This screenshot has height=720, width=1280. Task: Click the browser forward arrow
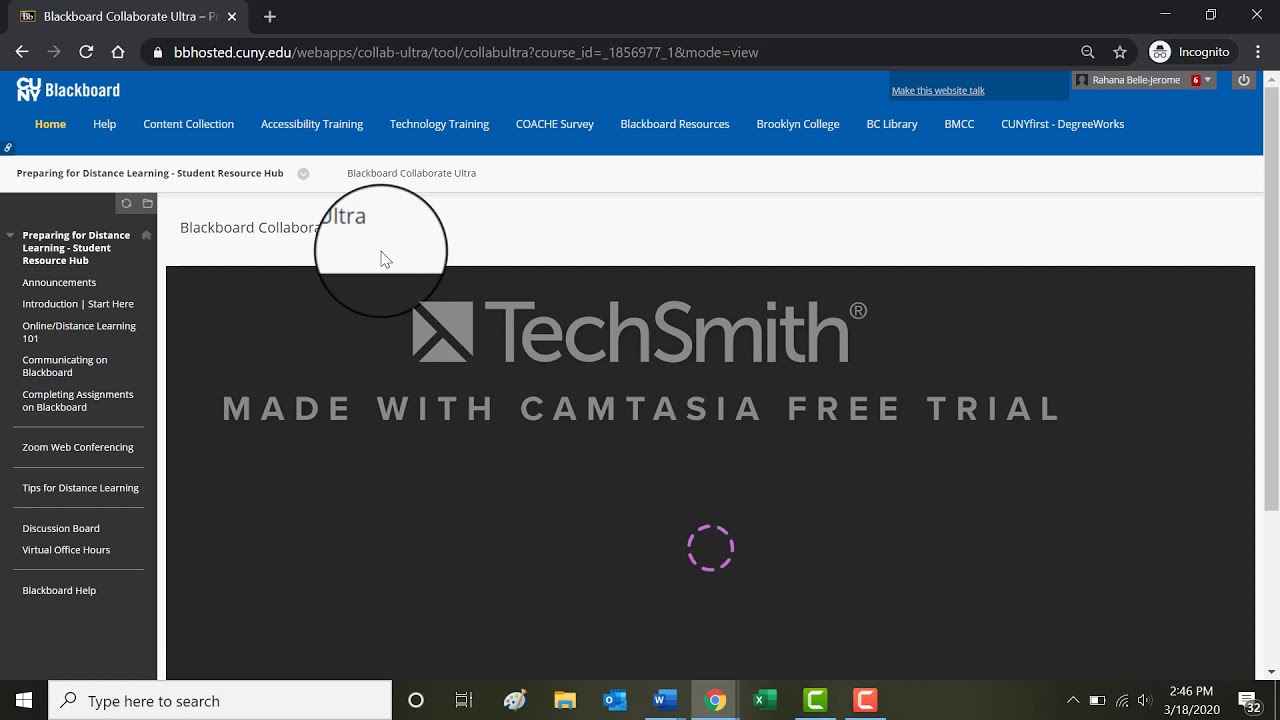coord(54,52)
